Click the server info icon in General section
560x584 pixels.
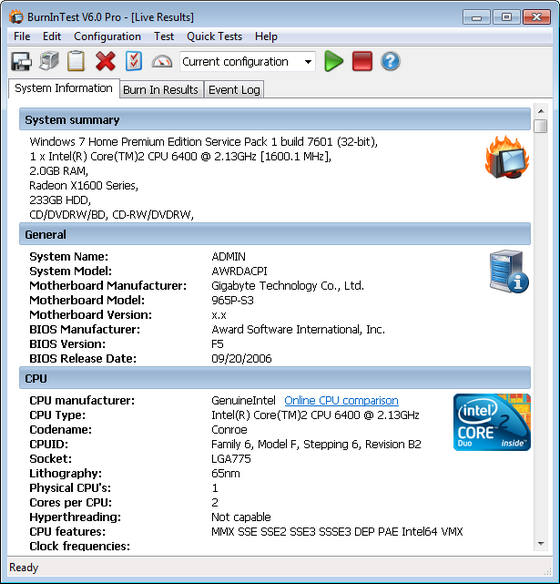[x=509, y=272]
